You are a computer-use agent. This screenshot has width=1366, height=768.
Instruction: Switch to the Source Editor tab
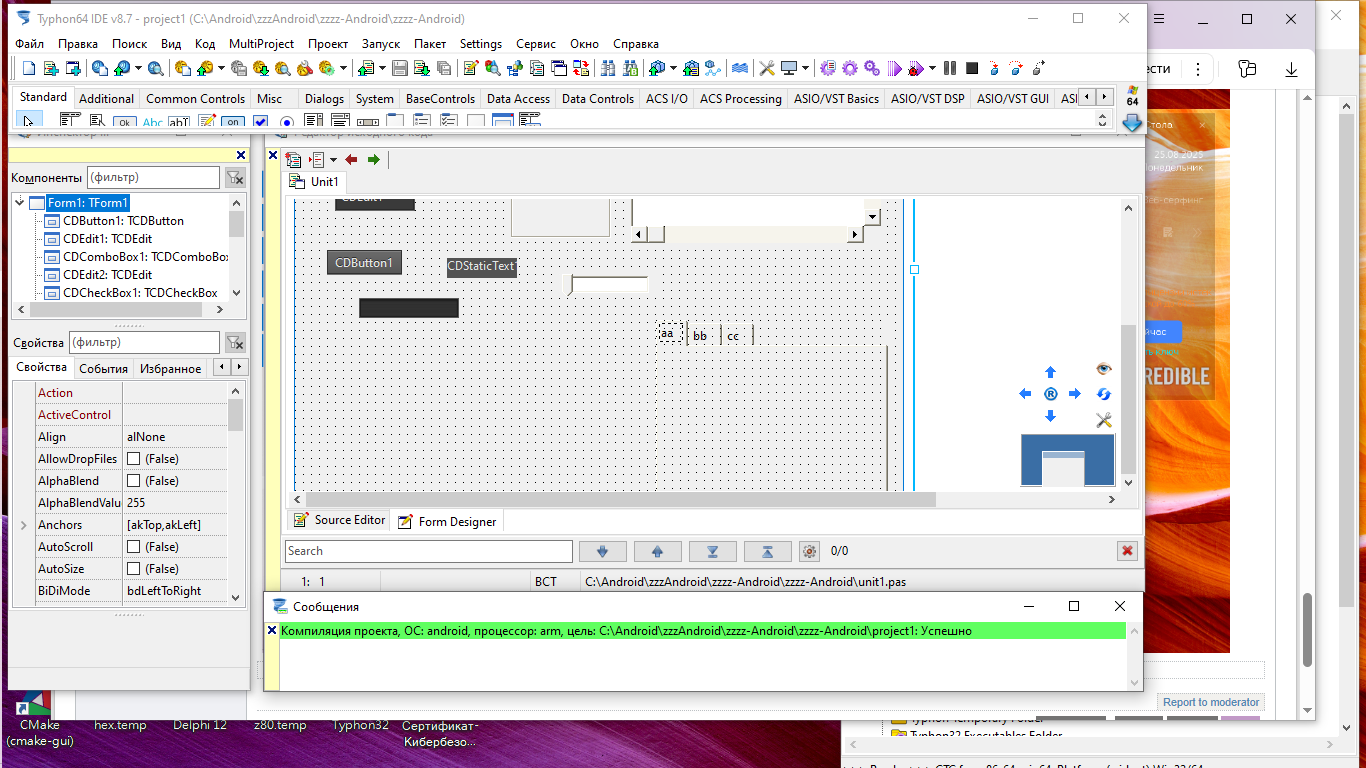click(338, 520)
